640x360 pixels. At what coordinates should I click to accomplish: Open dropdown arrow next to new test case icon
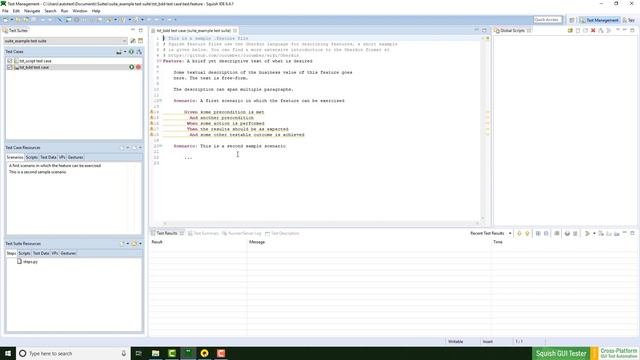click(x=125, y=52)
